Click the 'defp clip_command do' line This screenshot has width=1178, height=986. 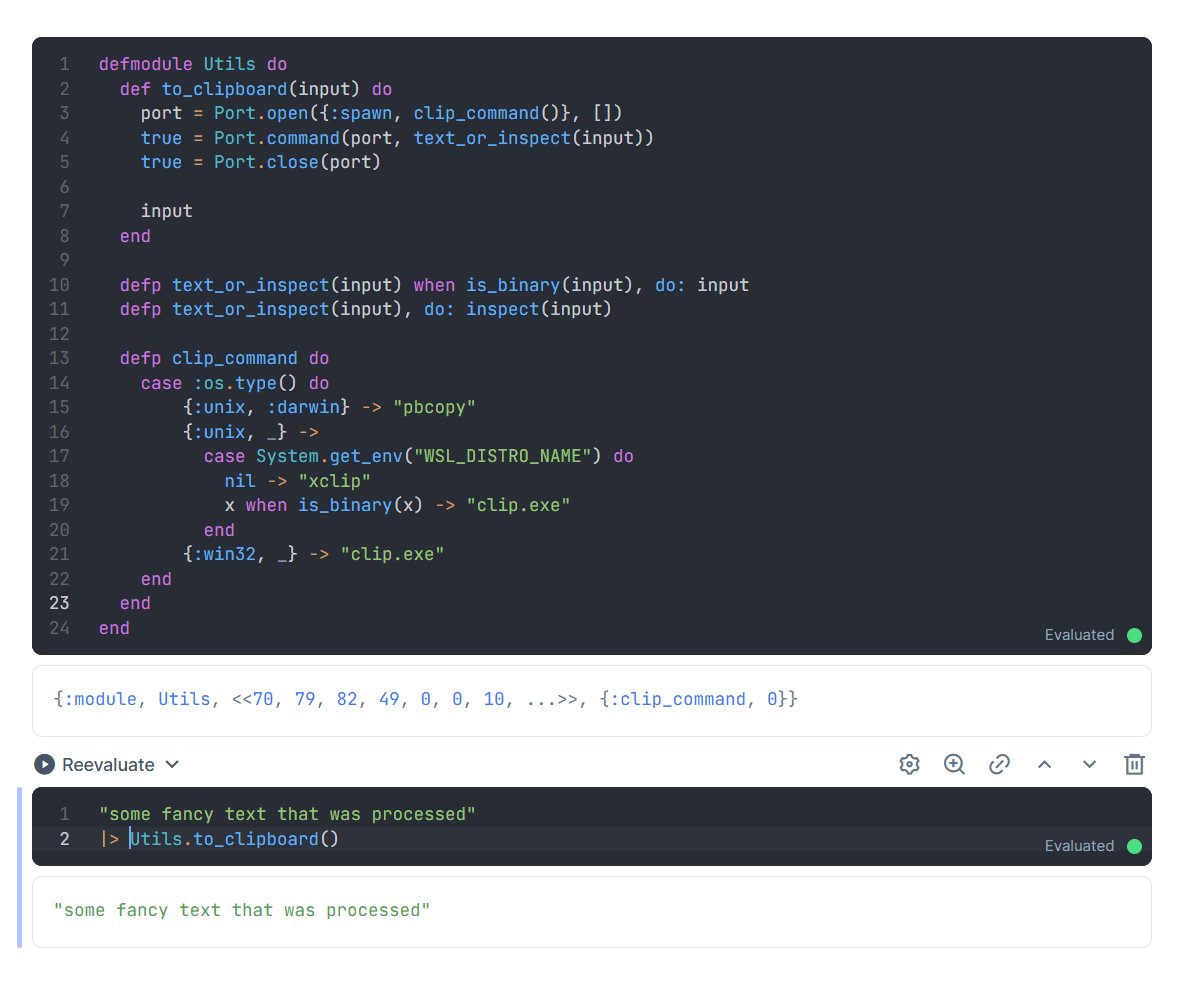(224, 358)
